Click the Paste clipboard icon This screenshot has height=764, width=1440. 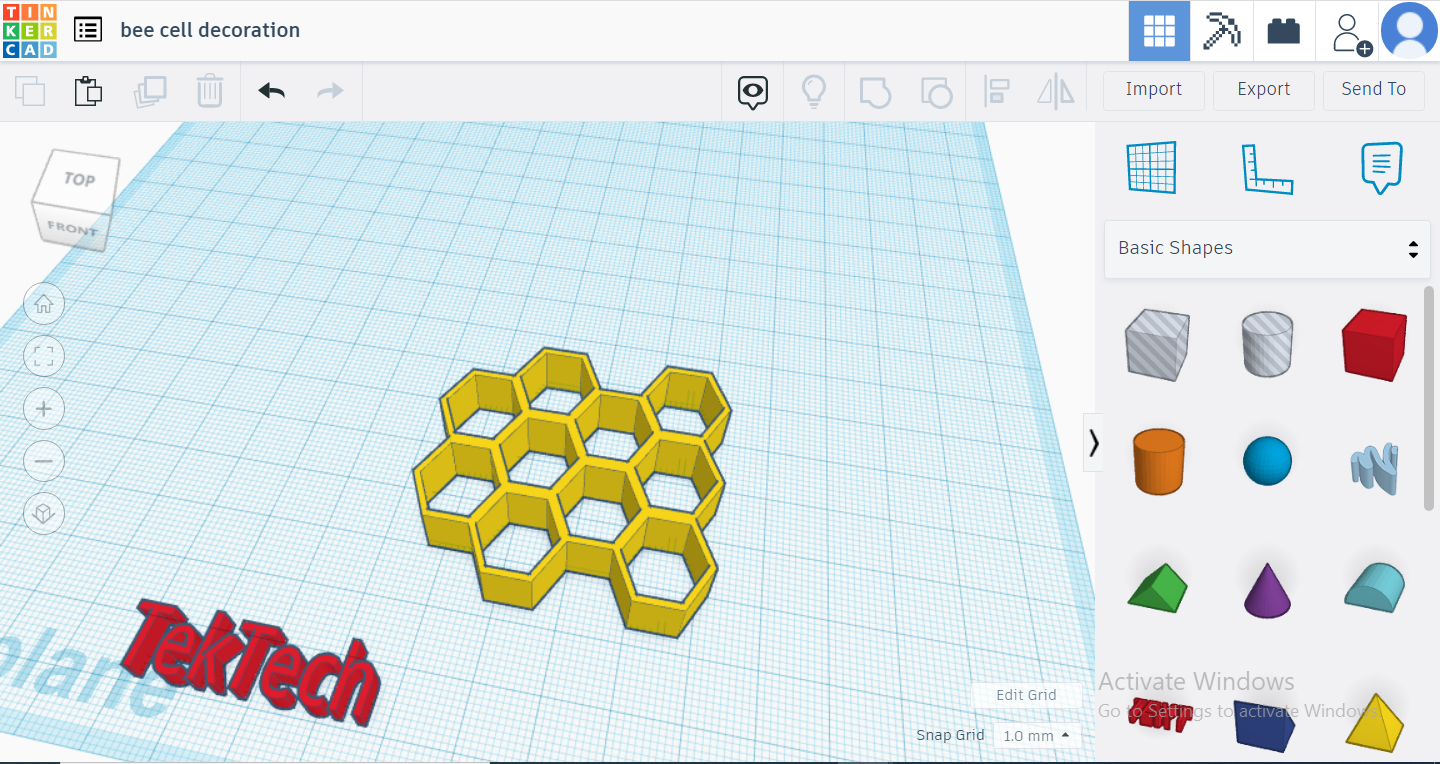tap(89, 91)
